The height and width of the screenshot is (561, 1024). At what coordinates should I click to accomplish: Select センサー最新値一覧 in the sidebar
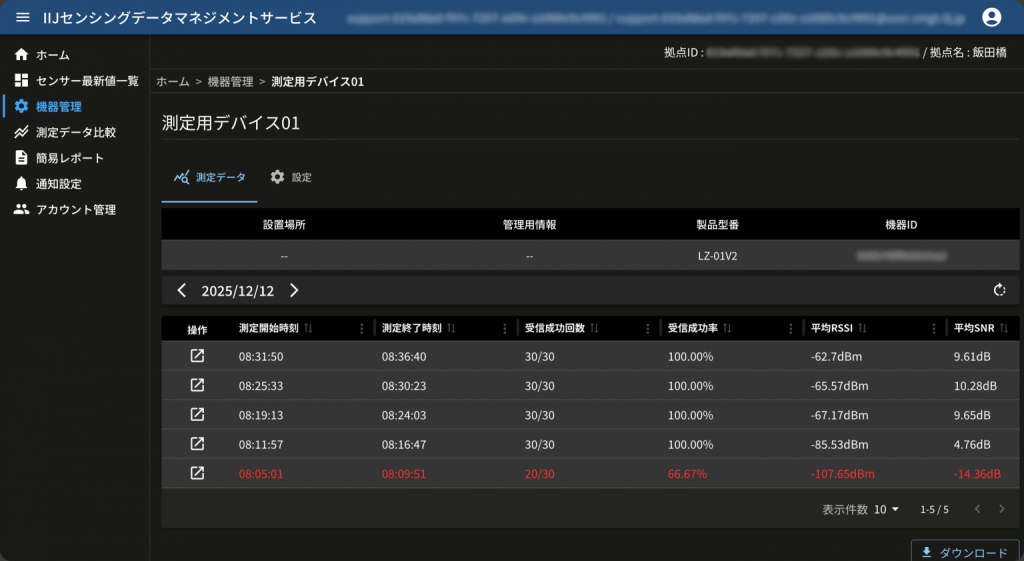(86, 80)
